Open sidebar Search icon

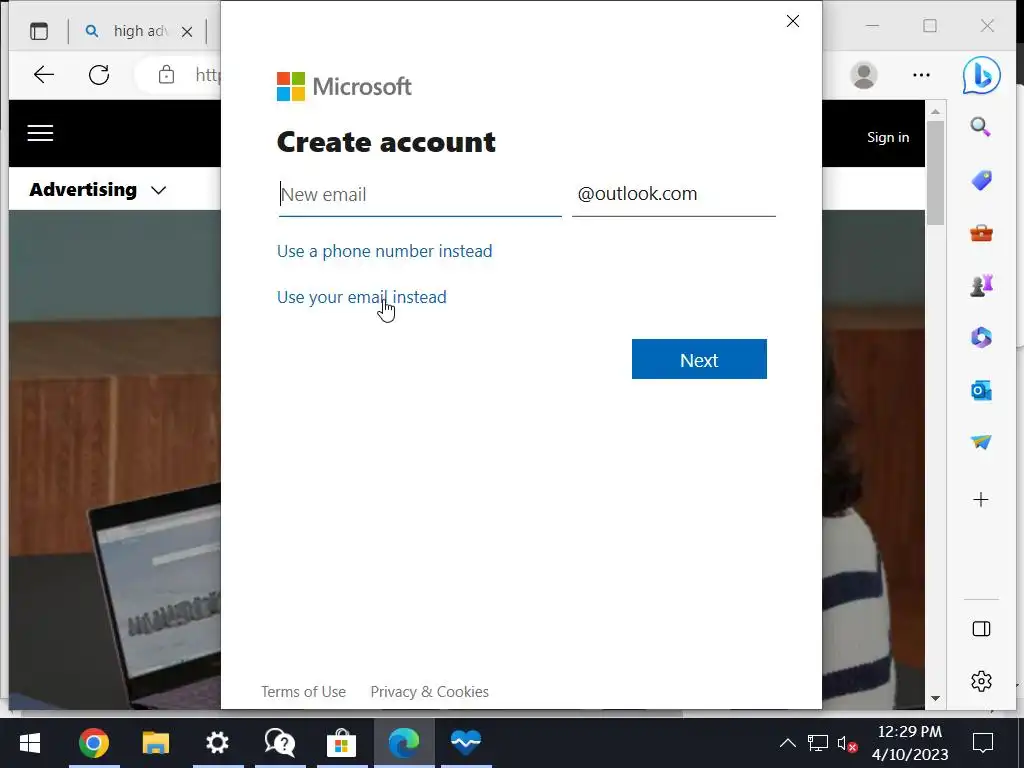point(981,127)
